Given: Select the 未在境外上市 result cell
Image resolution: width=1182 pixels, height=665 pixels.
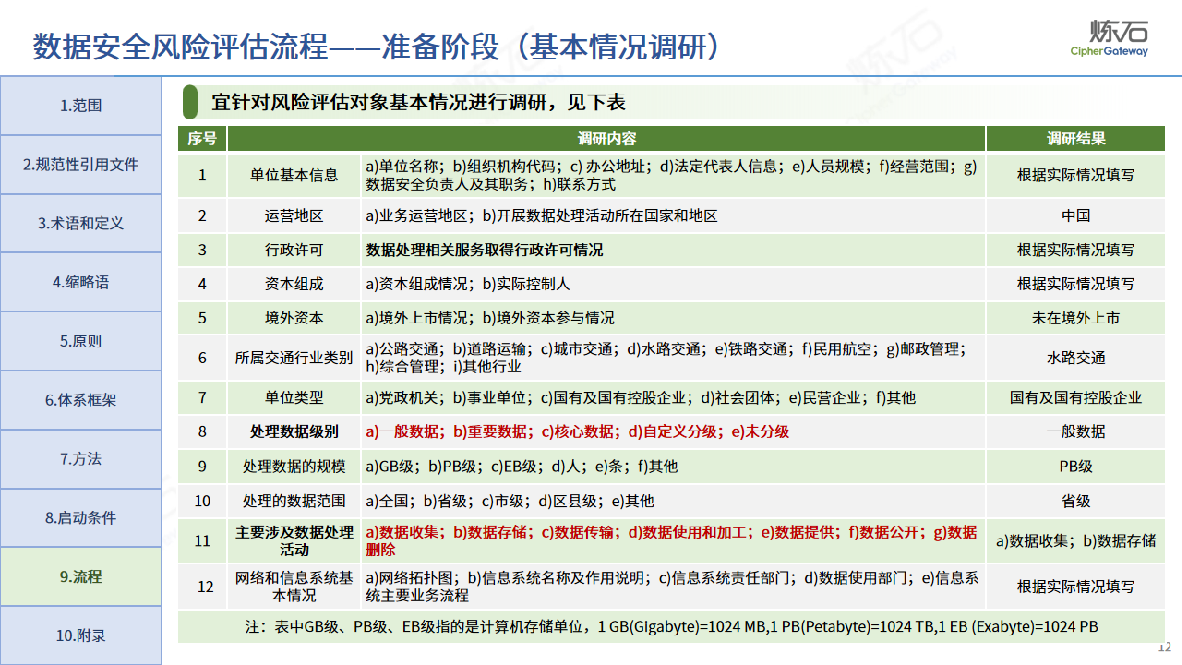Looking at the screenshot, I should 1076,317.
